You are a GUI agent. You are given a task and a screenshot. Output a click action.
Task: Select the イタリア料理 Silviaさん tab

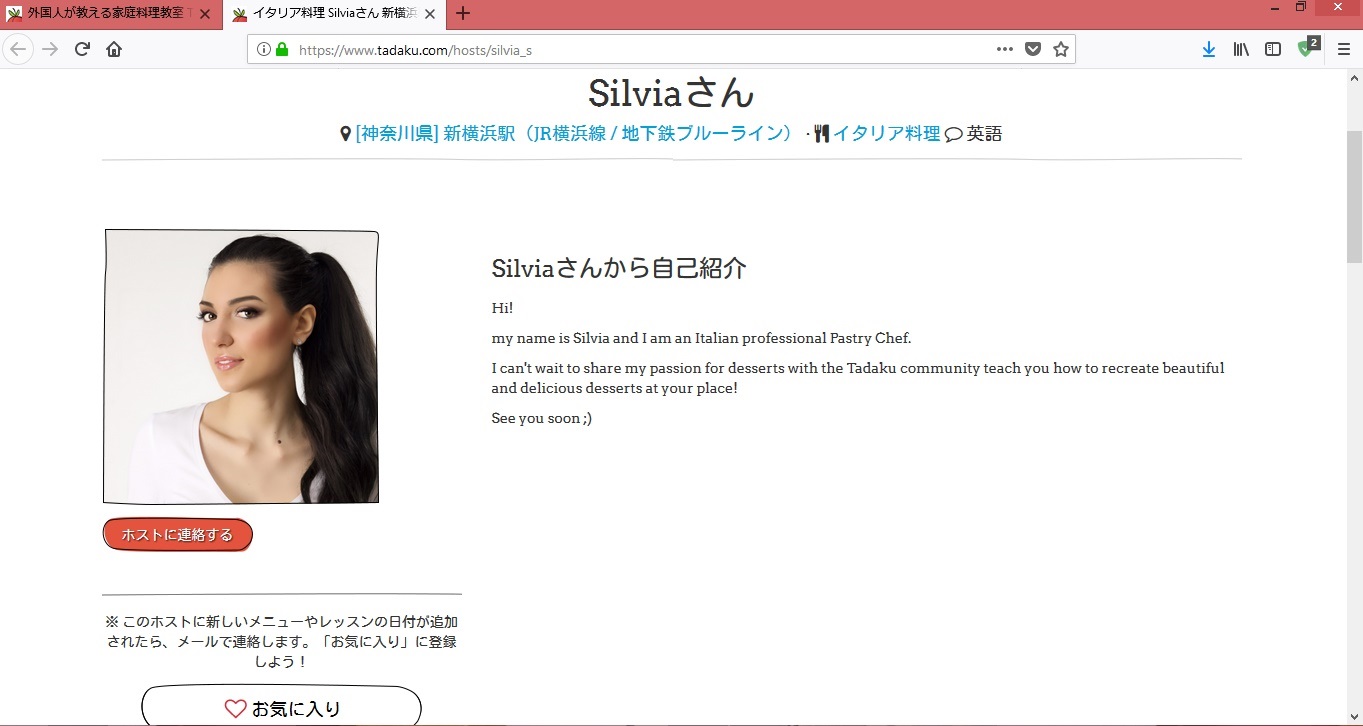click(325, 14)
